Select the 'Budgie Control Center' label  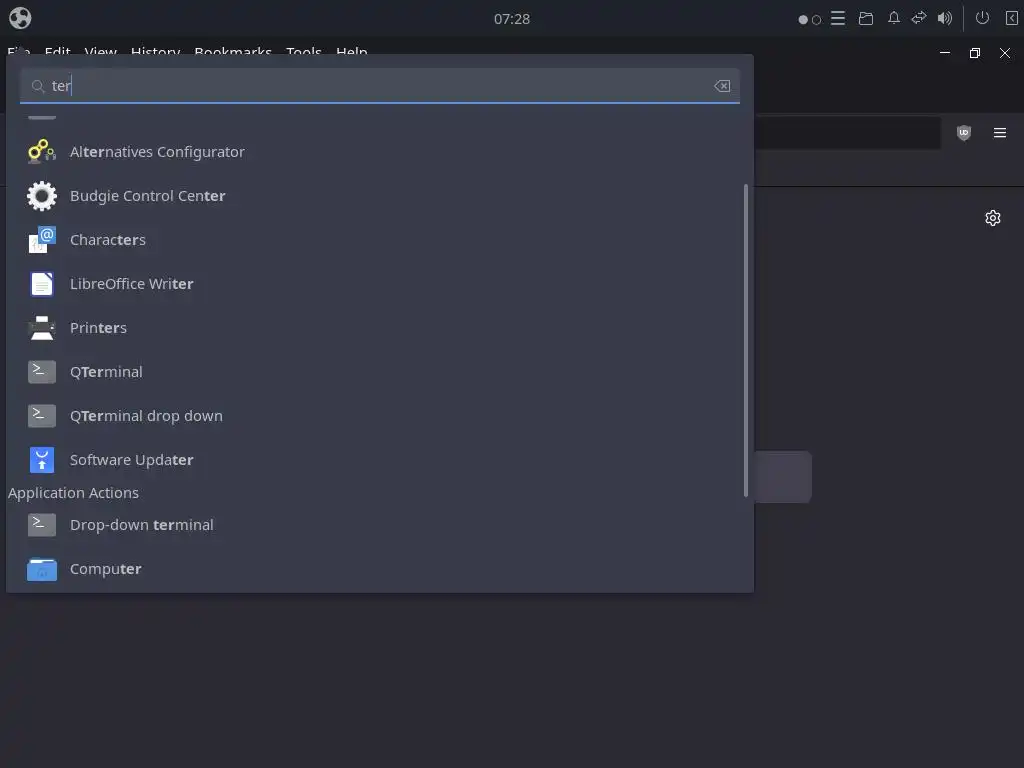pos(148,196)
